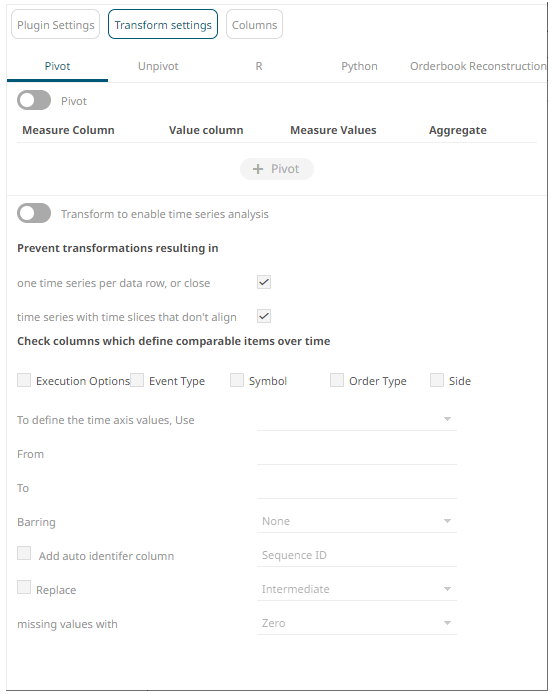Open the Barring dropdown showing None

pyautogui.click(x=357, y=521)
